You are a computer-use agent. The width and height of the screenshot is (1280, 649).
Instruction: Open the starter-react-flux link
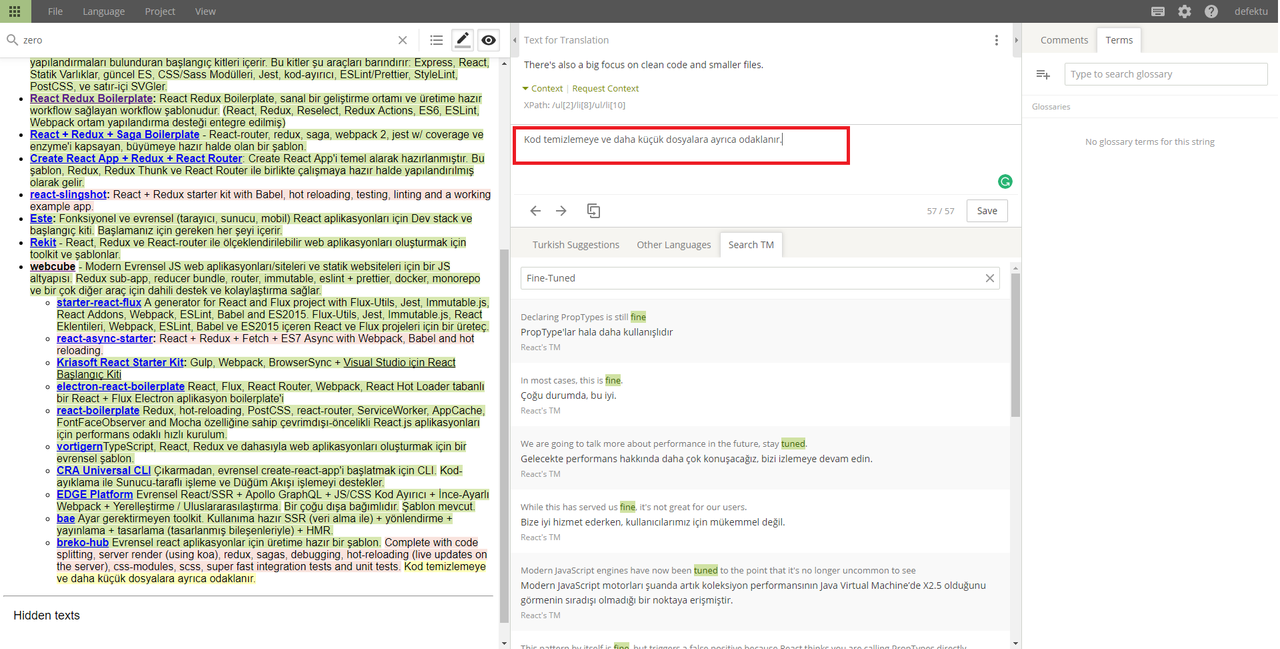(99, 302)
